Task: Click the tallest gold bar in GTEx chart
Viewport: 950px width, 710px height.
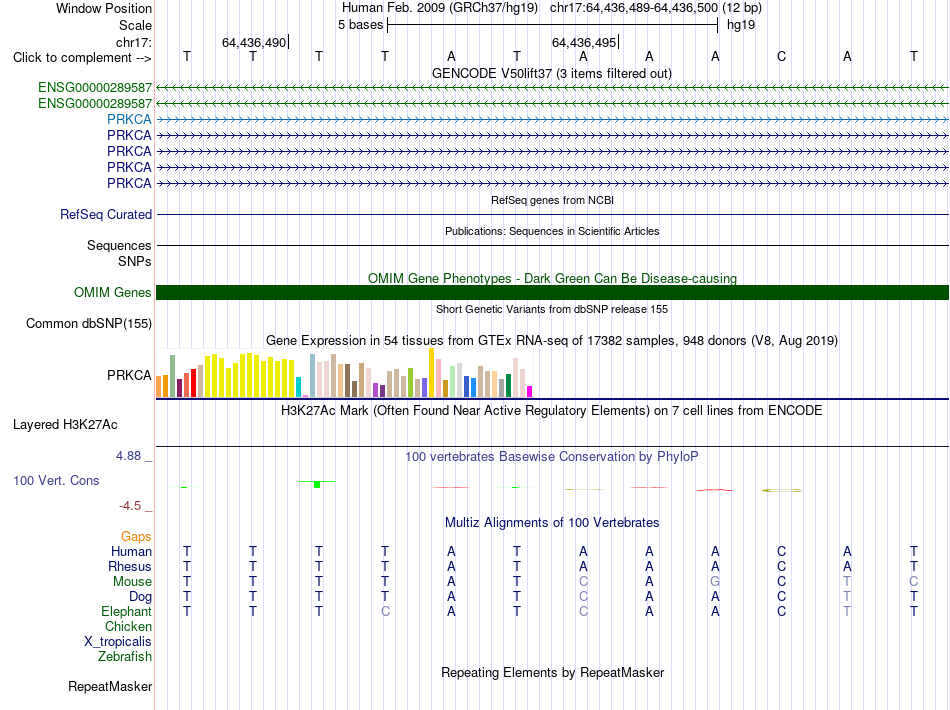Action: click(431, 373)
